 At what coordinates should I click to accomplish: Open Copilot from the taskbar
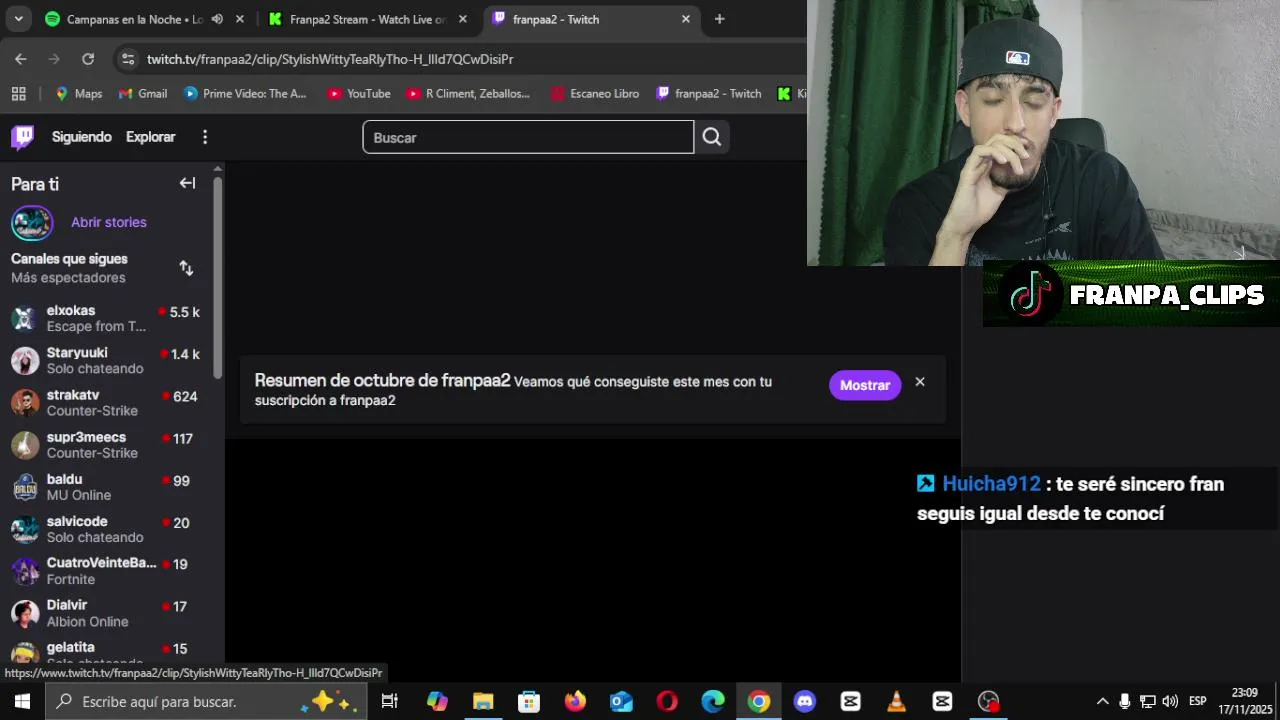point(437,701)
